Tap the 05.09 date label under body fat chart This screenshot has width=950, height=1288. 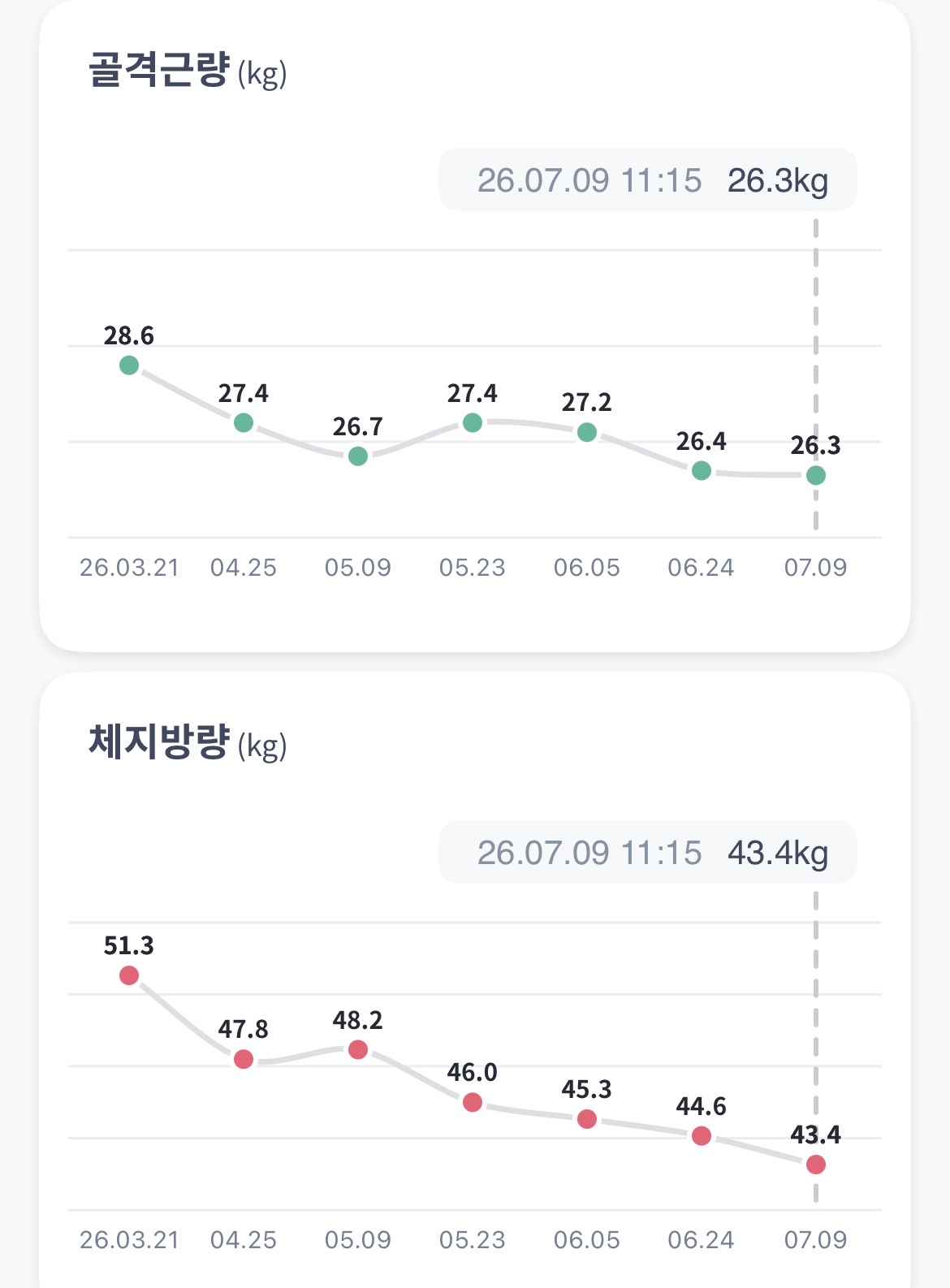[x=358, y=1240]
